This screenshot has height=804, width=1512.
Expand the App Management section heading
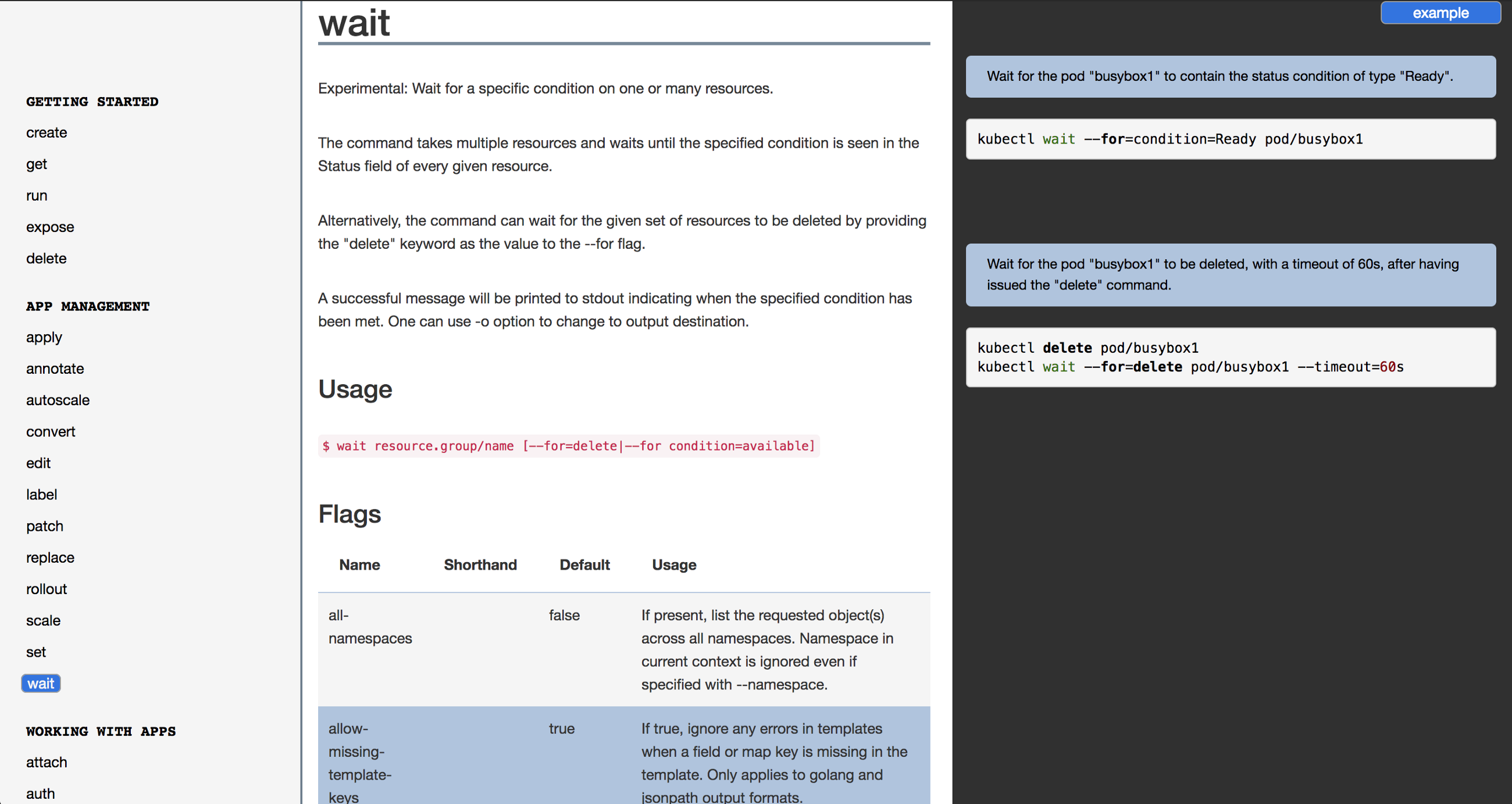[88, 306]
